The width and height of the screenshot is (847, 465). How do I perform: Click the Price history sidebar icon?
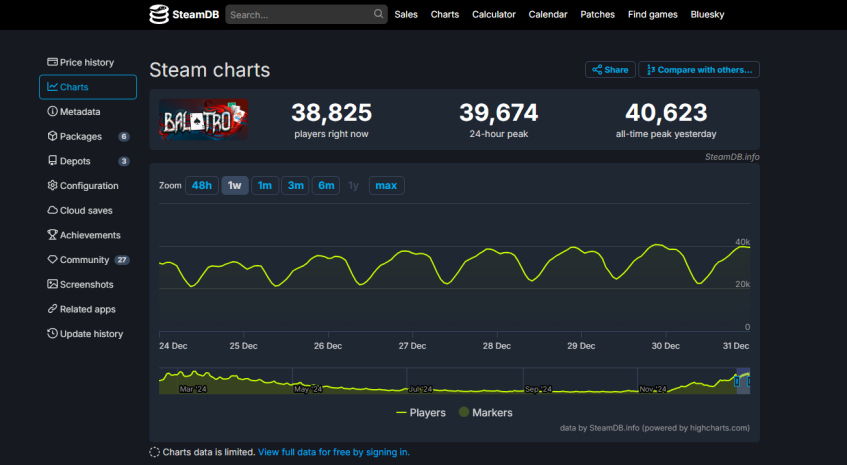(x=52, y=62)
